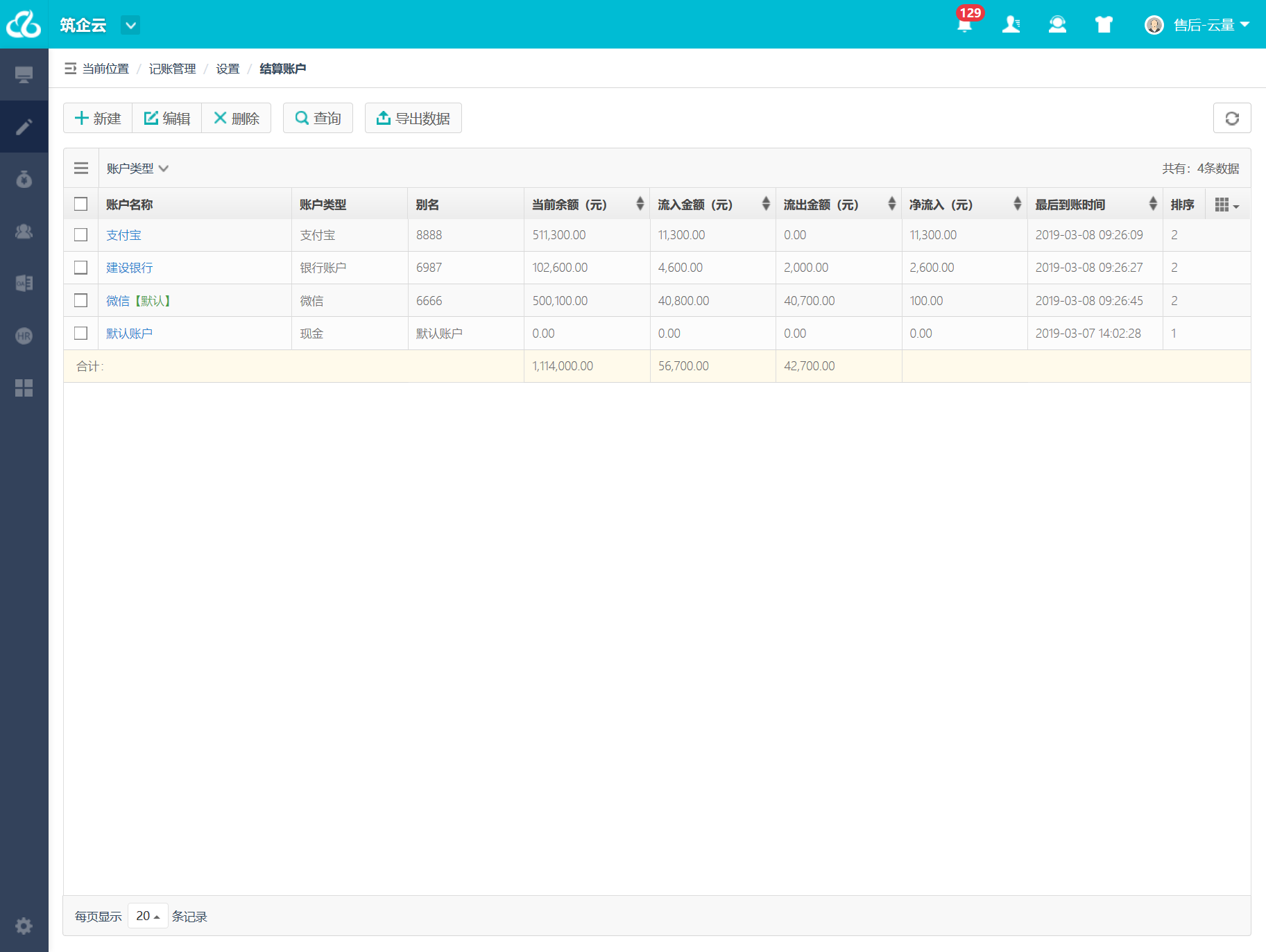Click the 删除 button
The image size is (1266, 952).
(237, 118)
